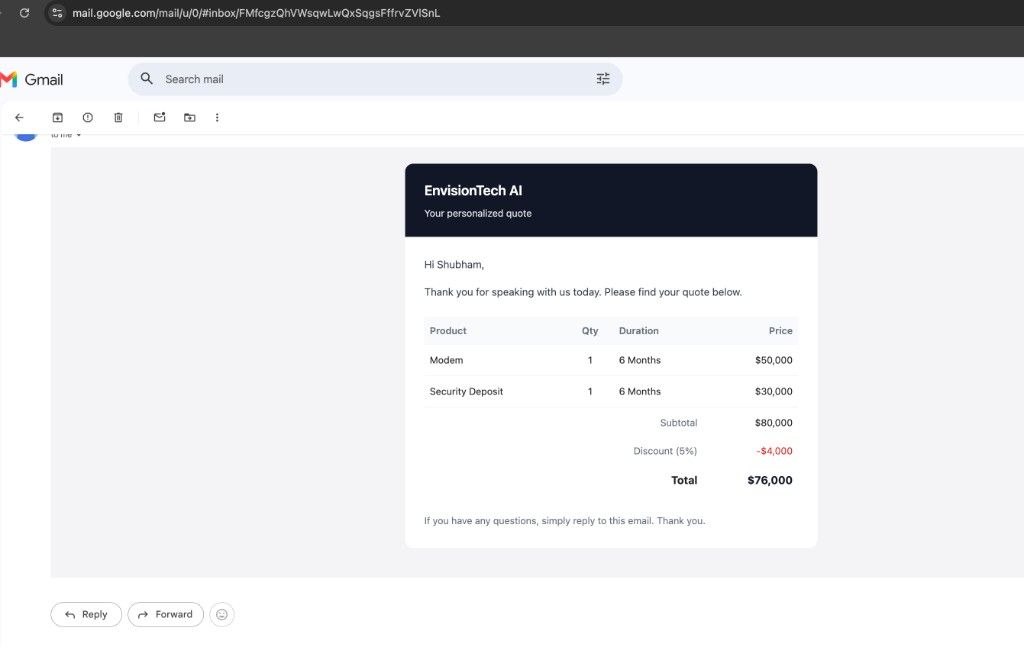1024x647 pixels.
Task: Report this email as spam
Action: (88, 118)
